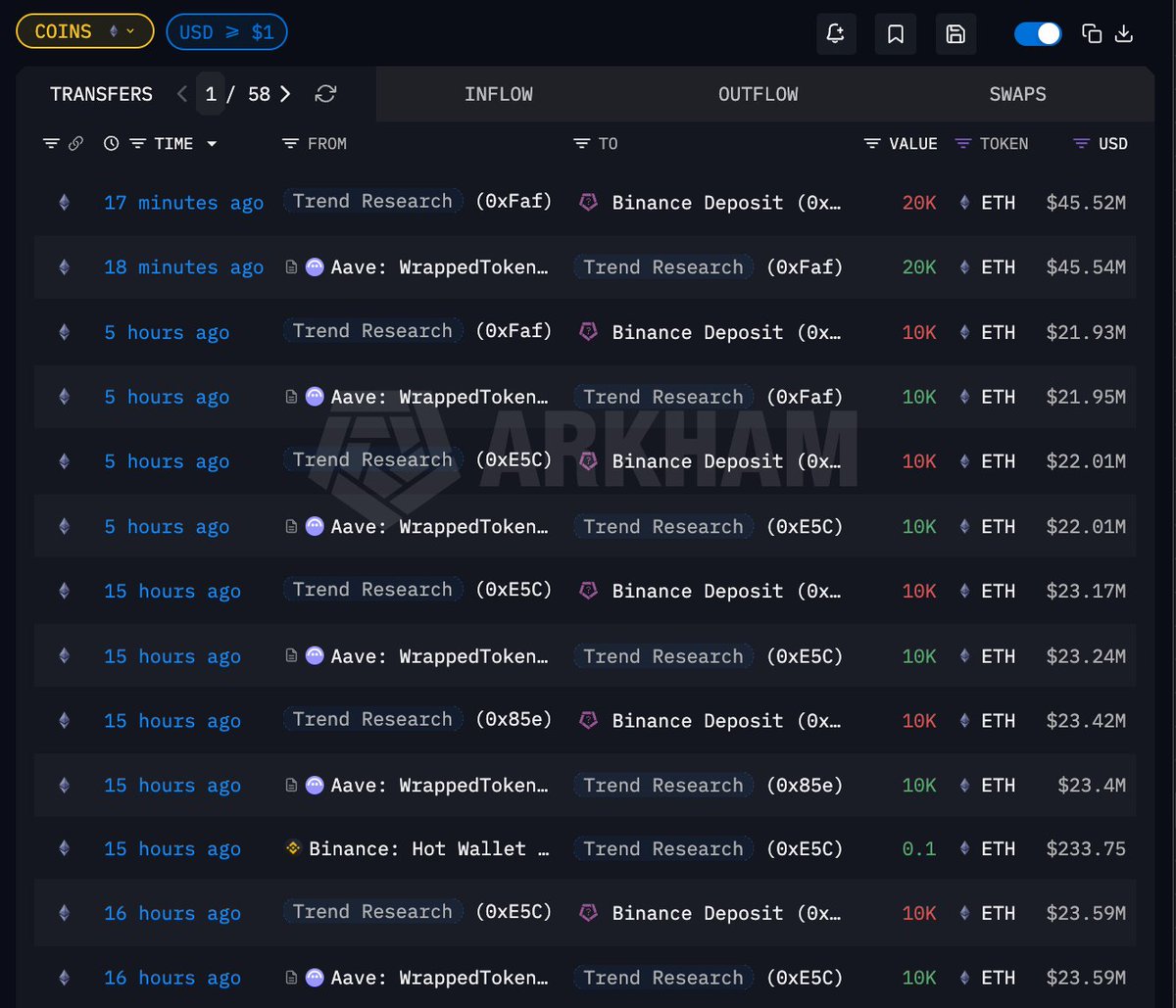Select the TRANSFERS tab
This screenshot has height=1008, width=1176.
101,94
